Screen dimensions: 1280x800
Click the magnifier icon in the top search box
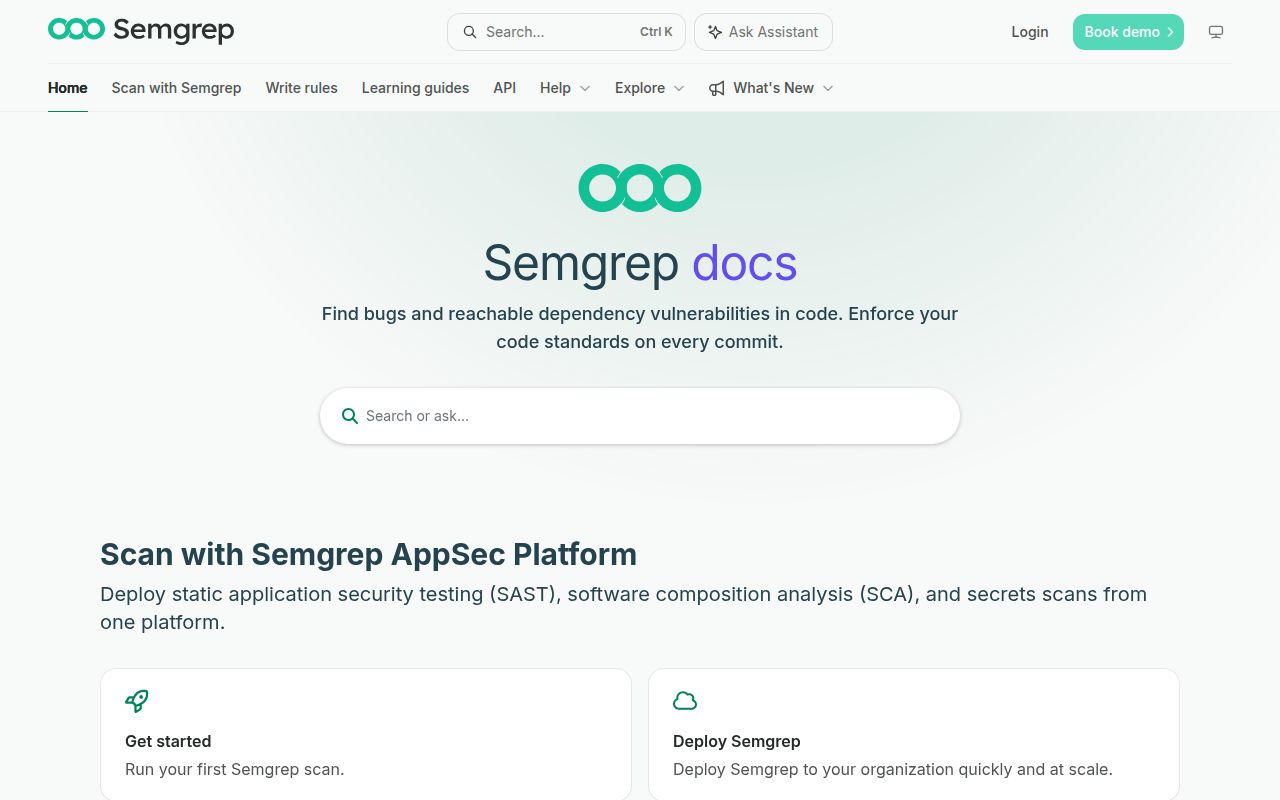470,32
